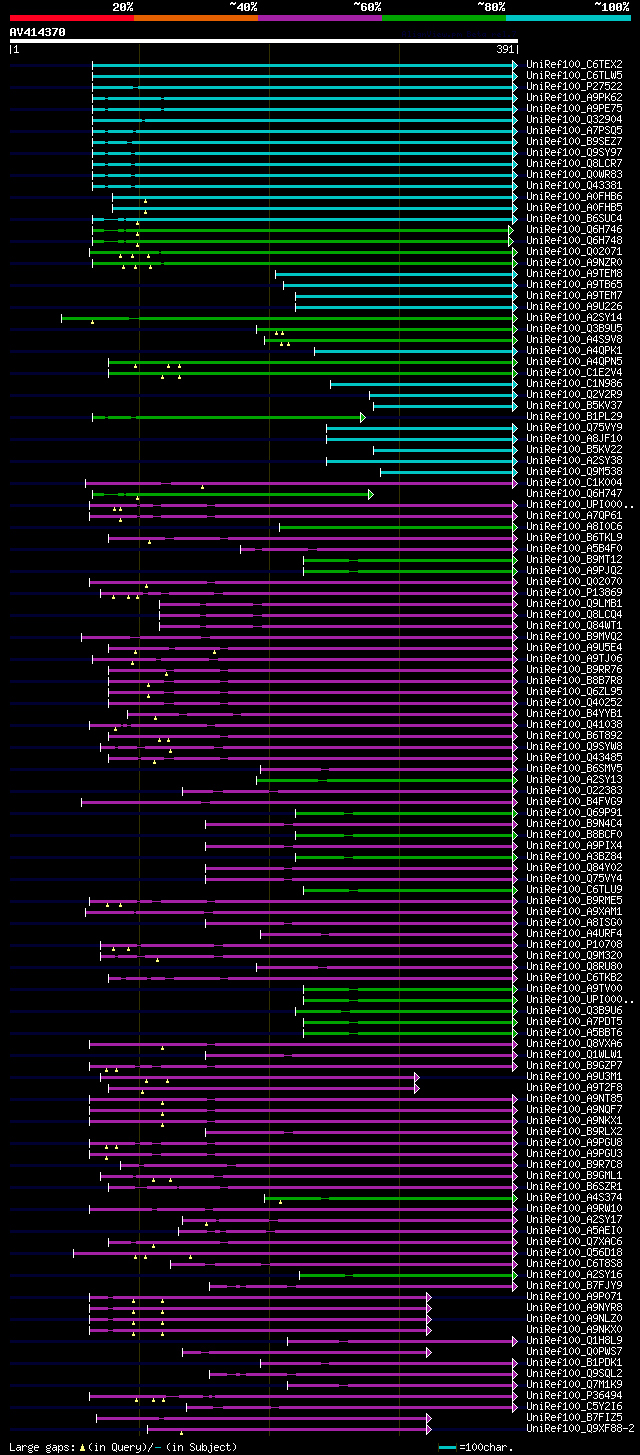Viewport: 640px width, 1455px height.
Task: Select the UniRef100_B6T892 label
Action: pos(574,735)
